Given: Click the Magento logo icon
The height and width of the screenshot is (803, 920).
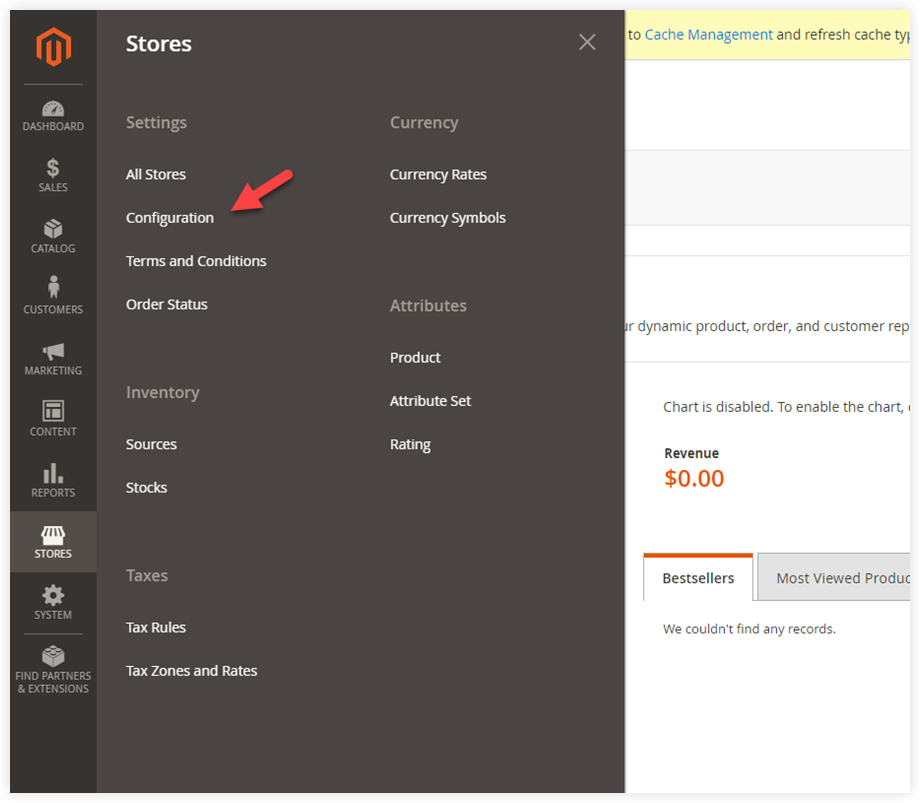Looking at the screenshot, I should point(53,47).
